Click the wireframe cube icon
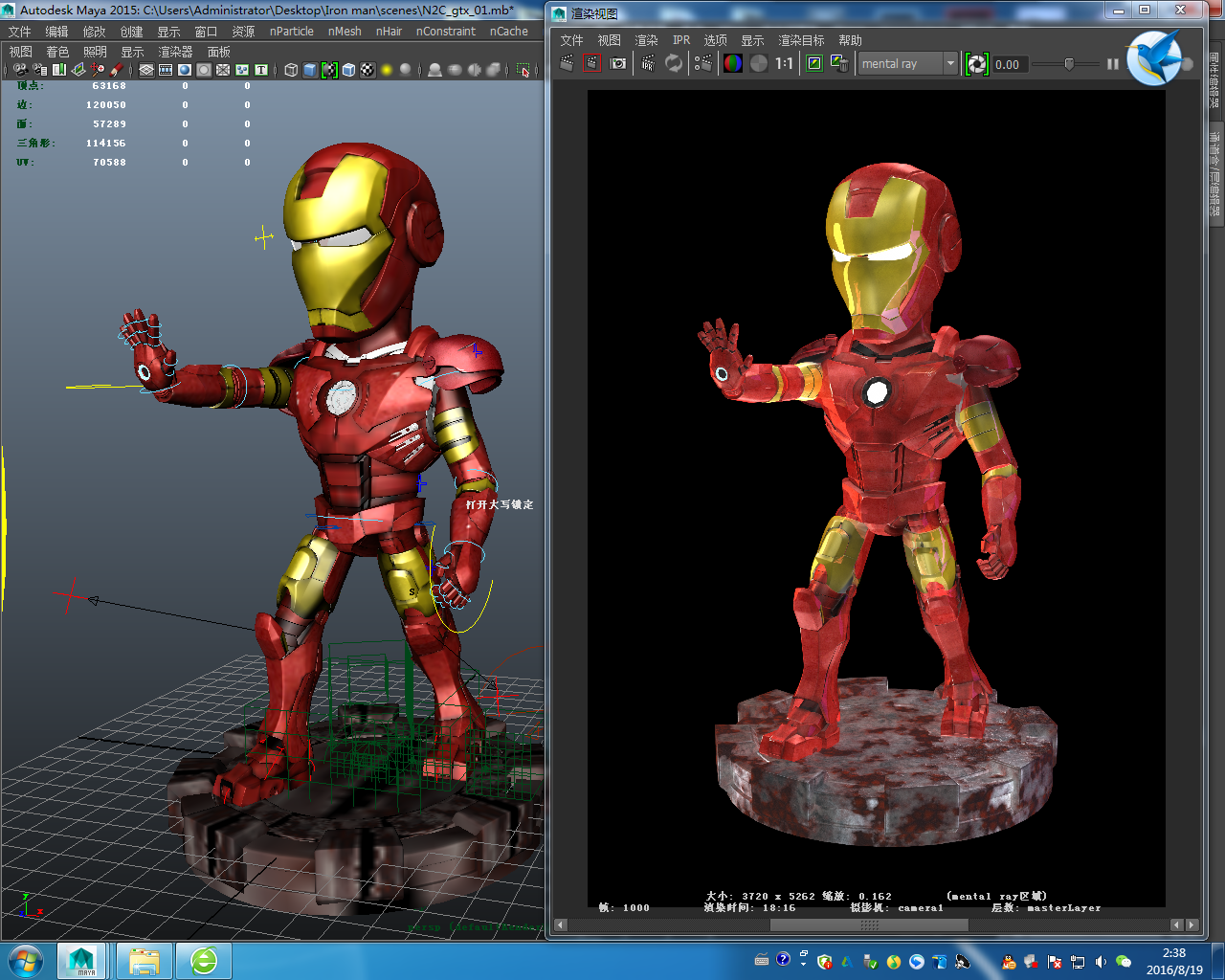Viewport: 1225px width, 980px height. [291, 70]
